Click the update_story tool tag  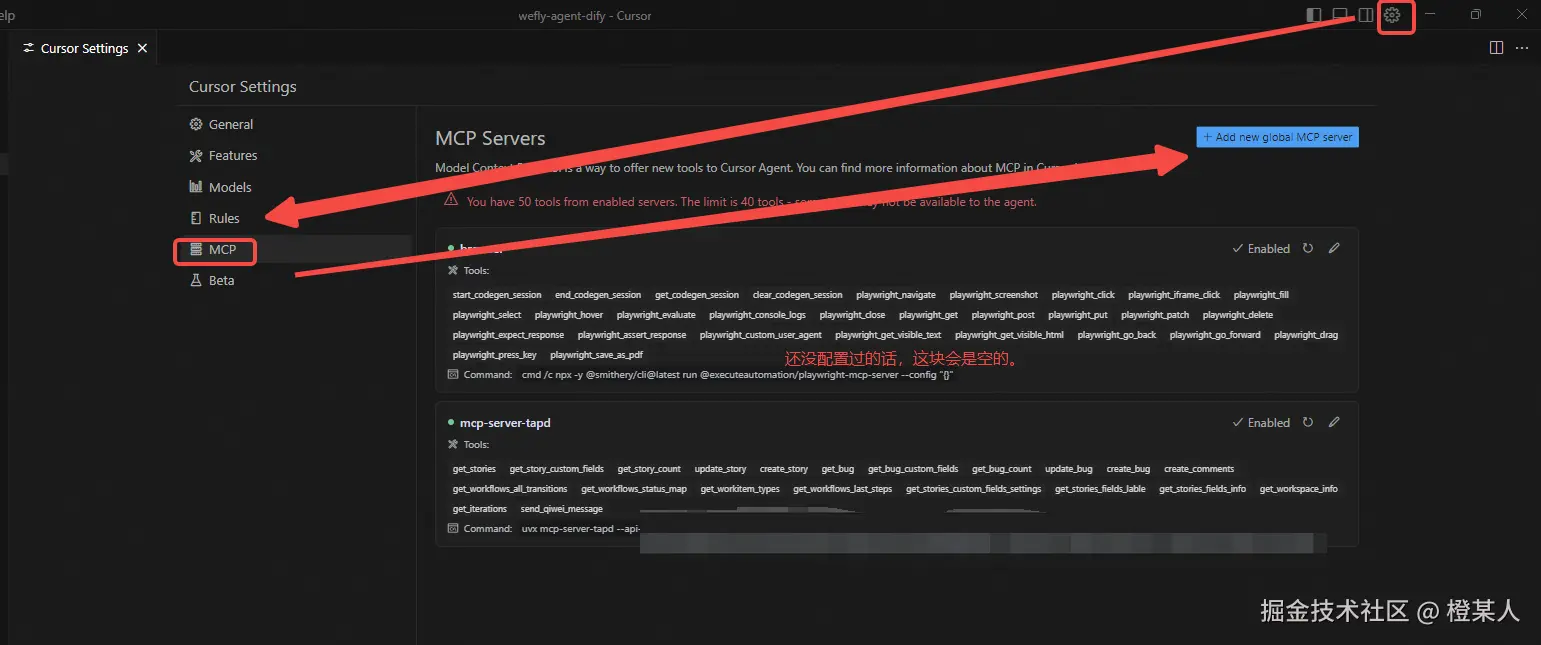click(720, 469)
